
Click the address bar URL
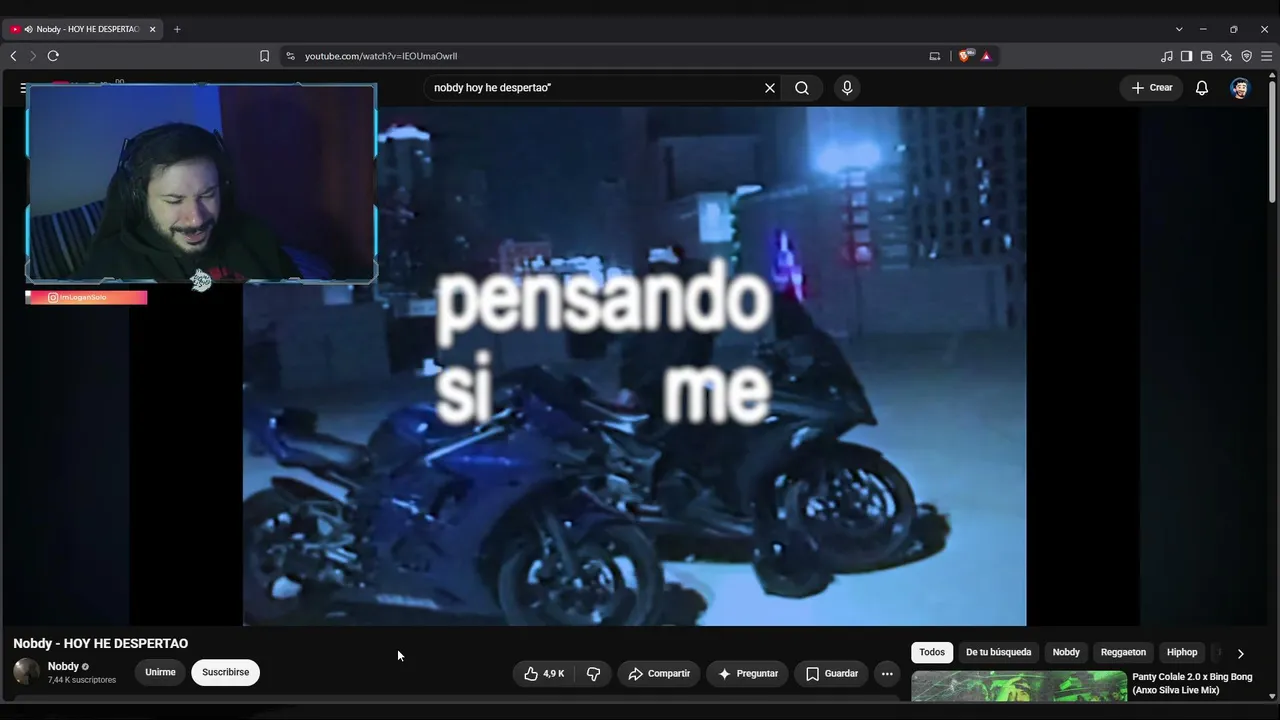click(381, 56)
